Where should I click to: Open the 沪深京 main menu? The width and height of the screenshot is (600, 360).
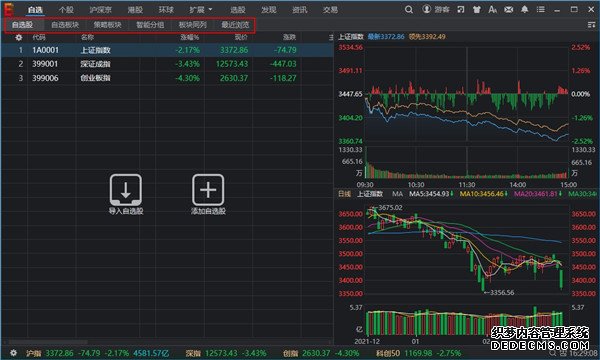pos(101,10)
